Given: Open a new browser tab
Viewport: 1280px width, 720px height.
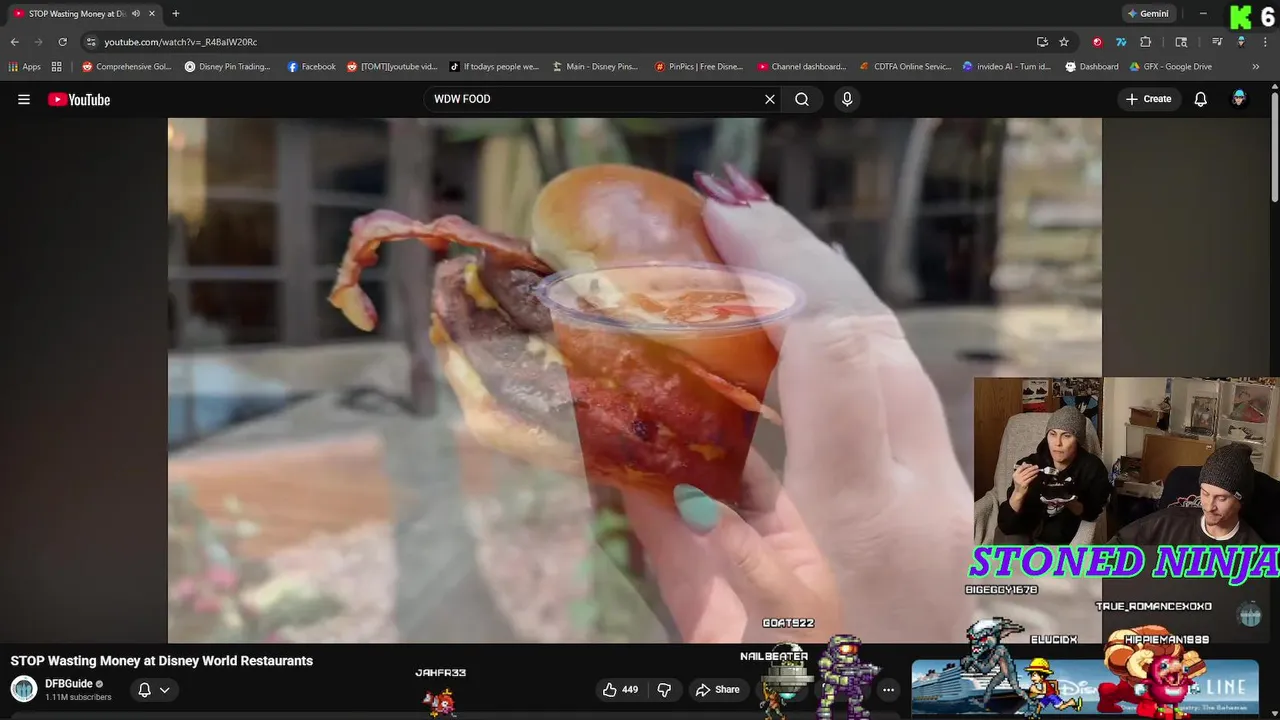Looking at the screenshot, I should (x=176, y=14).
